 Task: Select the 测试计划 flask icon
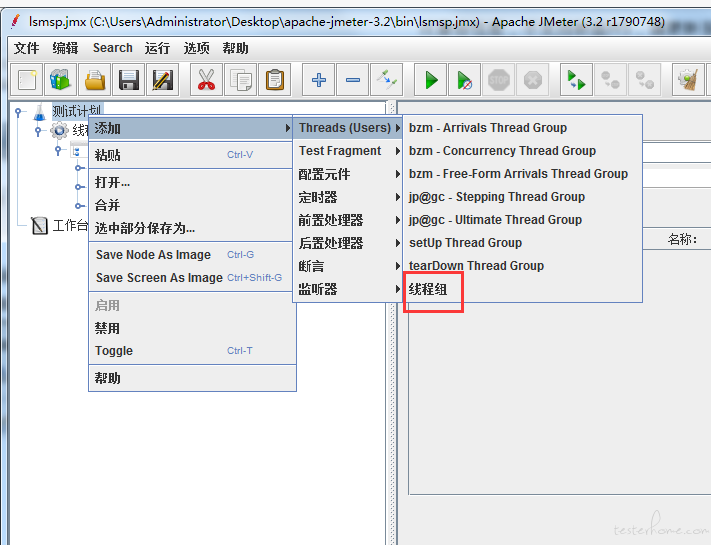click(x=40, y=112)
